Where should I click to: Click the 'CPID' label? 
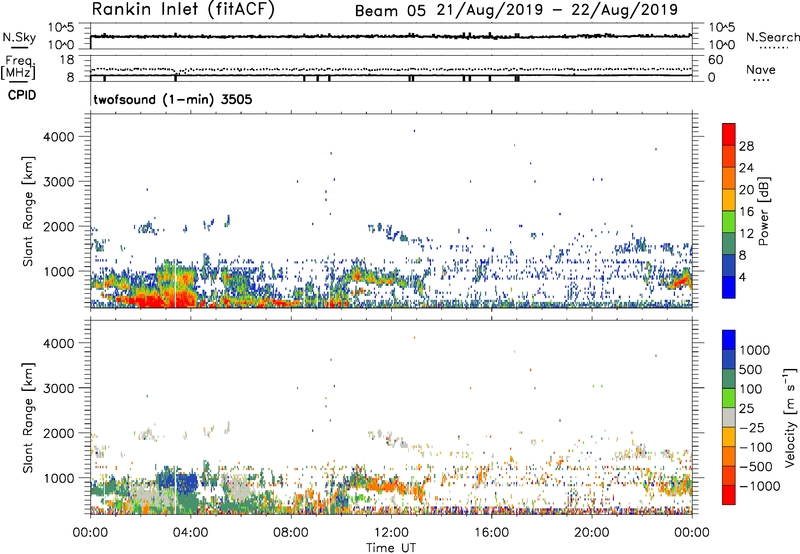[22, 95]
